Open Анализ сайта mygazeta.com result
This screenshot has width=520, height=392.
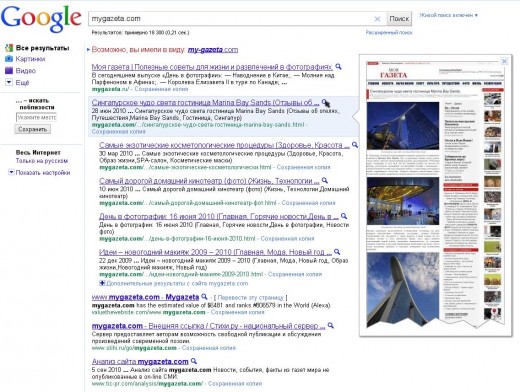pyautogui.click(x=140, y=361)
